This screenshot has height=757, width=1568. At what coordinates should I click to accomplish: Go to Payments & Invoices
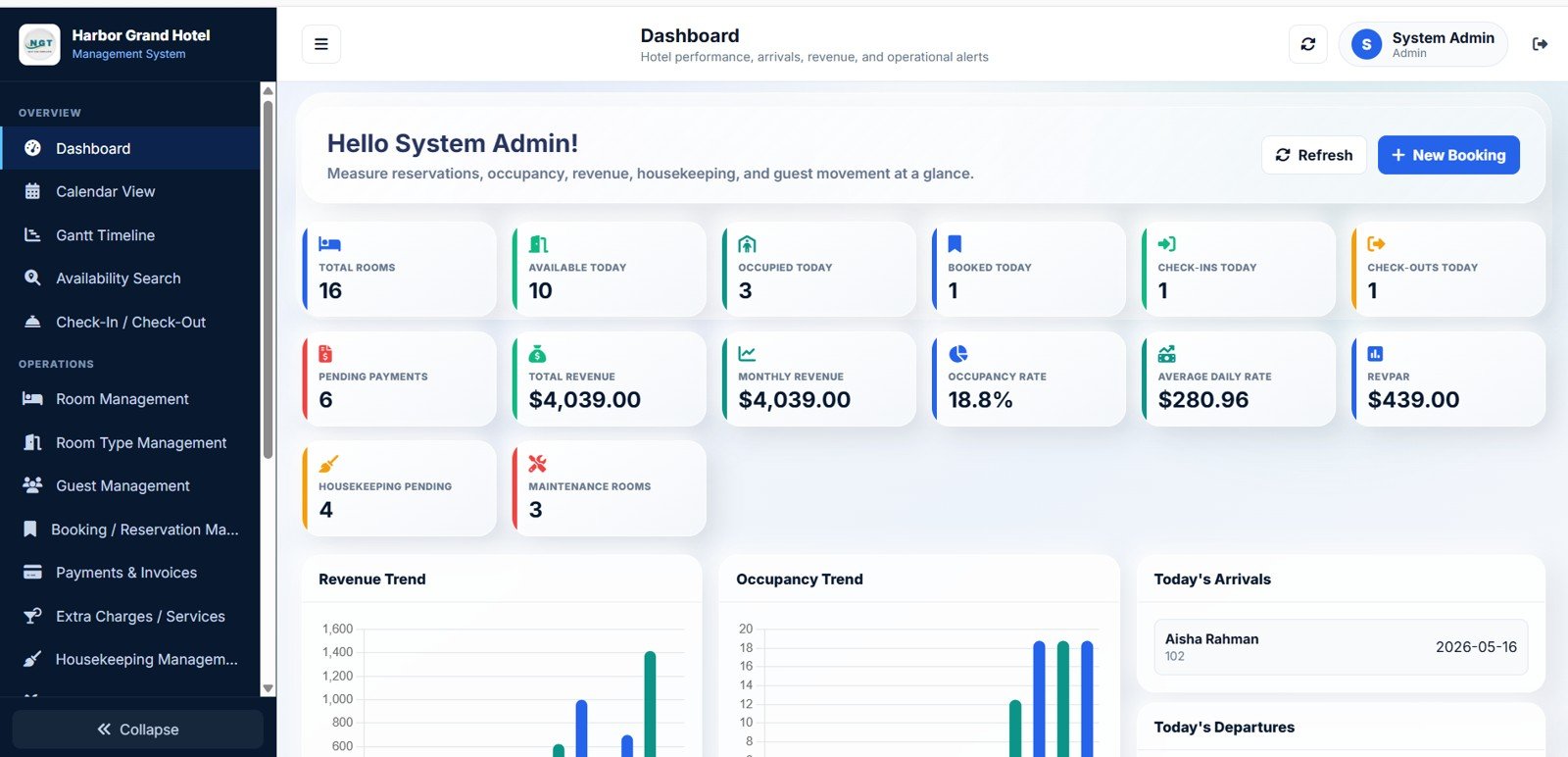(130, 573)
